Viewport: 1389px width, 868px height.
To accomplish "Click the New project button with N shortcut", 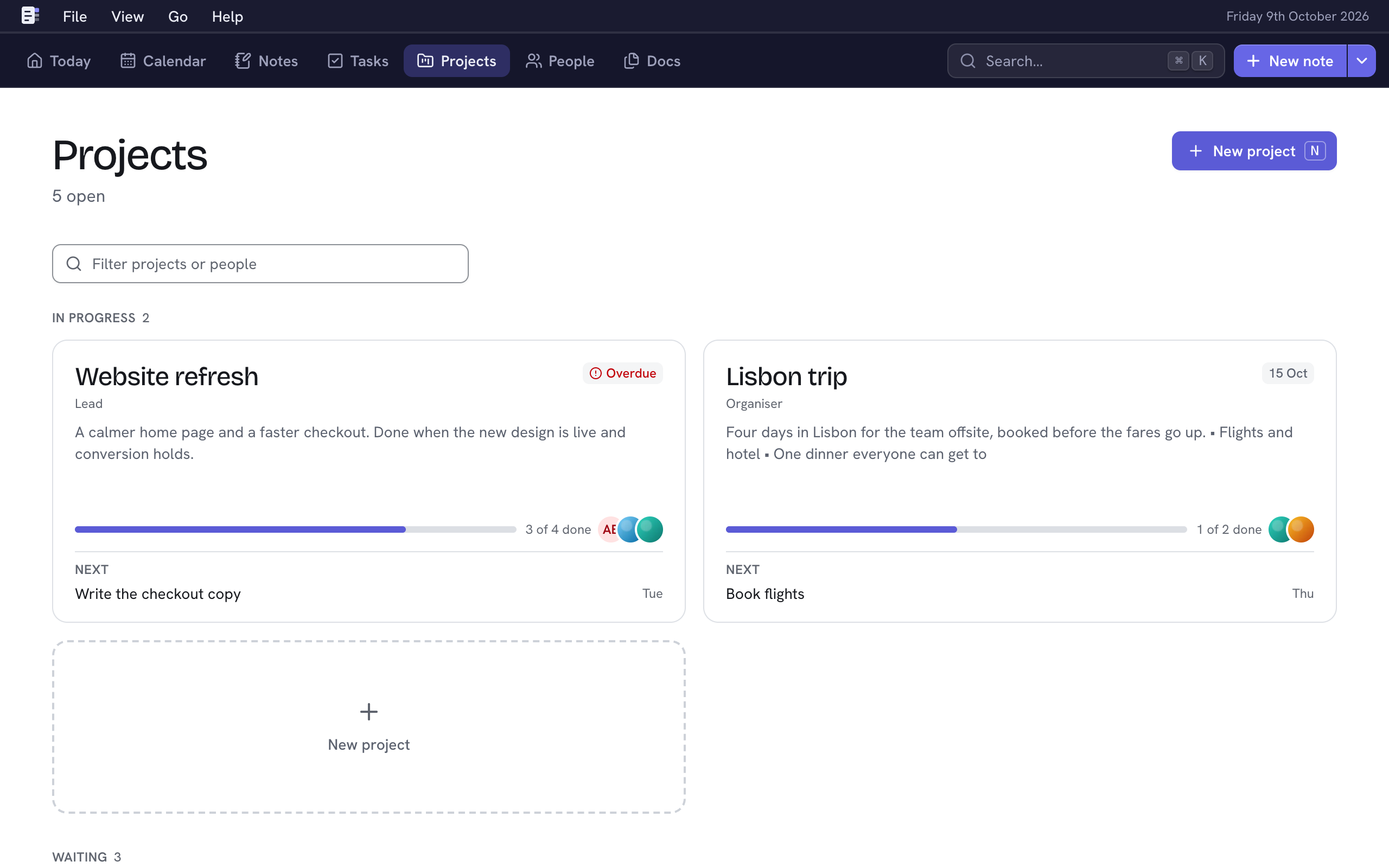I will point(1254,151).
